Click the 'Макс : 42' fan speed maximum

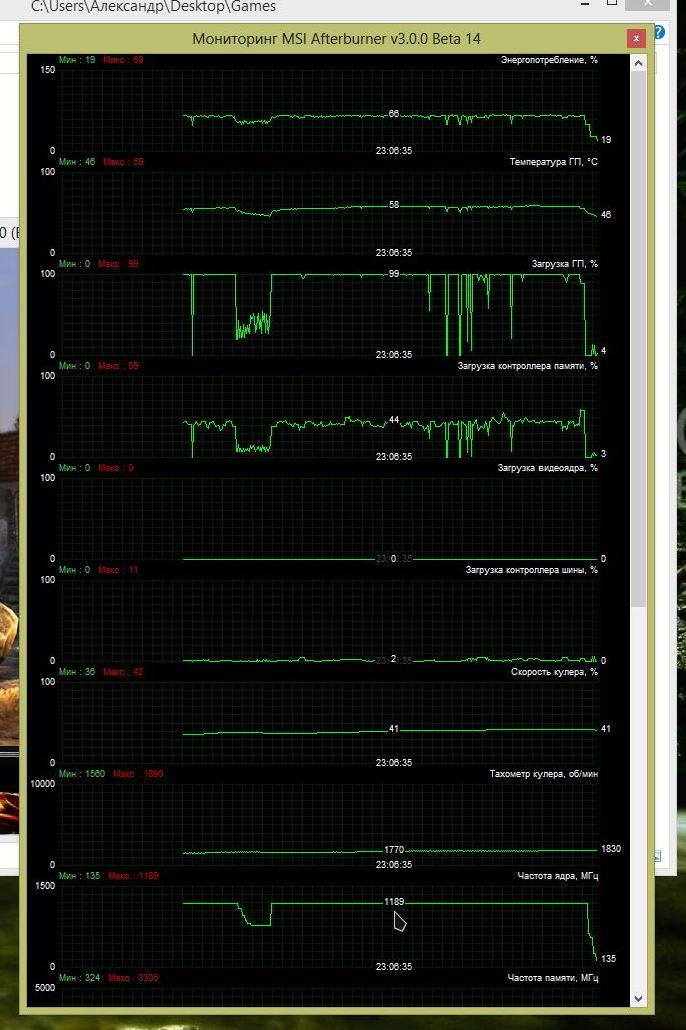click(x=123, y=671)
